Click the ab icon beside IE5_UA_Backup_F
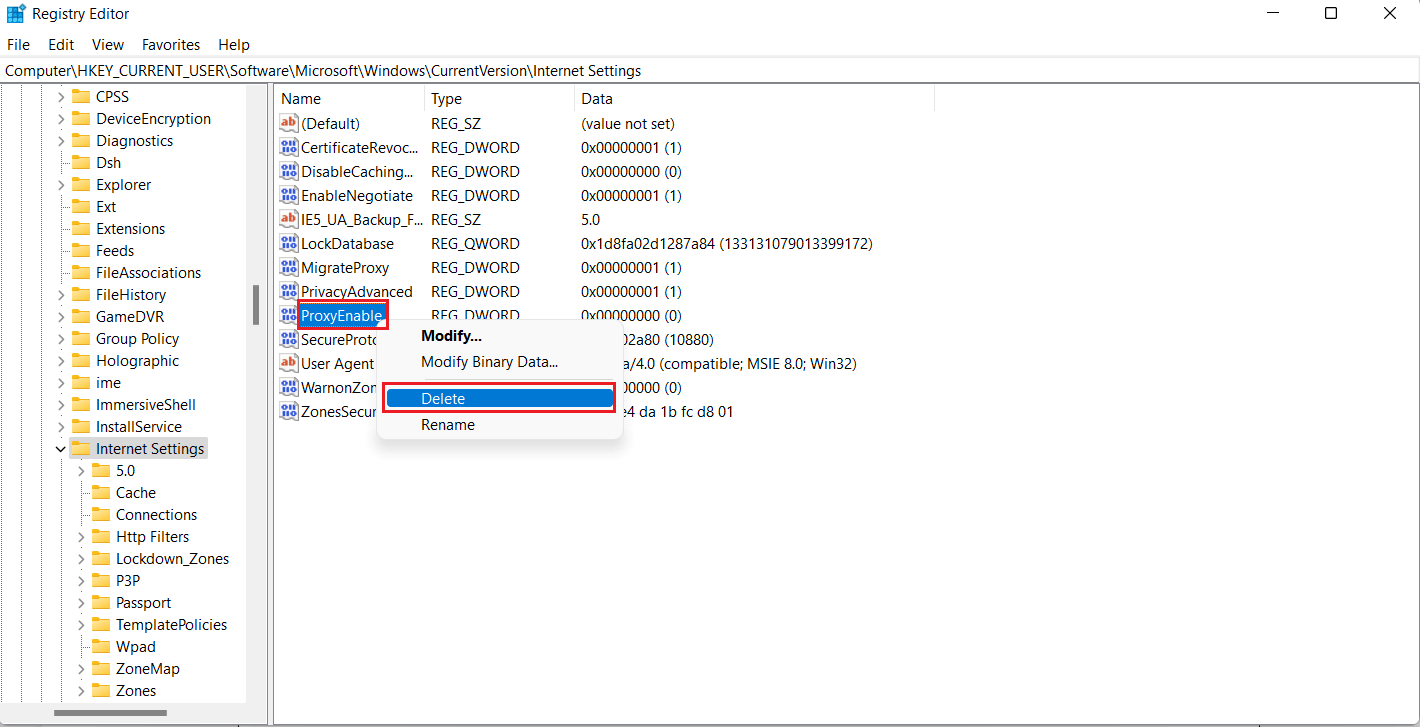Screen dimensions: 1420x727 coord(288,219)
